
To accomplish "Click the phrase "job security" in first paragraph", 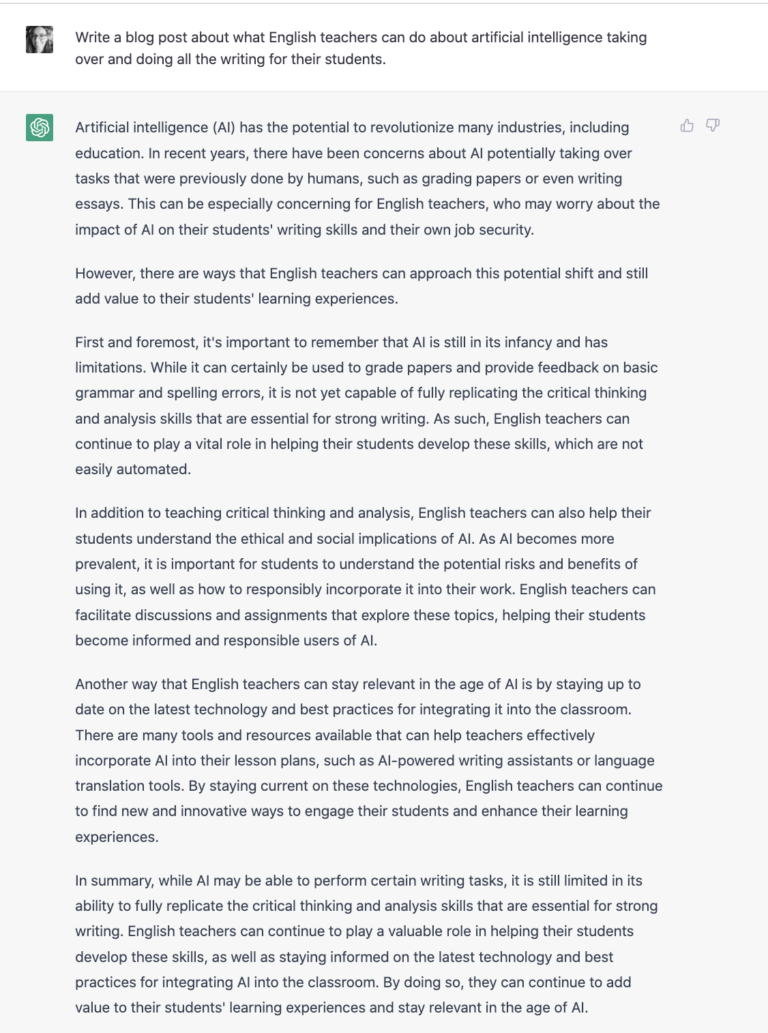I will pyautogui.click(x=491, y=230).
